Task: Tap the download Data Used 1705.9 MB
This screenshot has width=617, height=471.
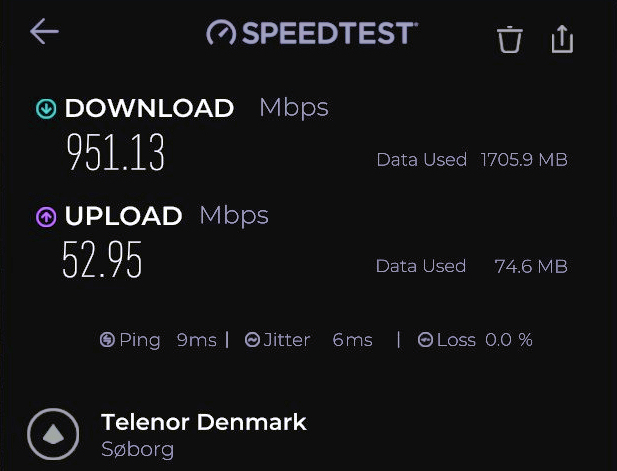Action: pos(471,159)
